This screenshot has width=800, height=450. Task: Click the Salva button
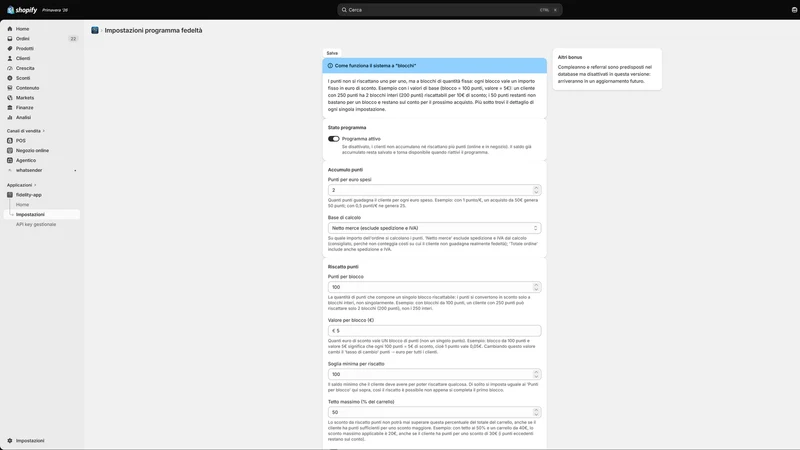point(332,53)
